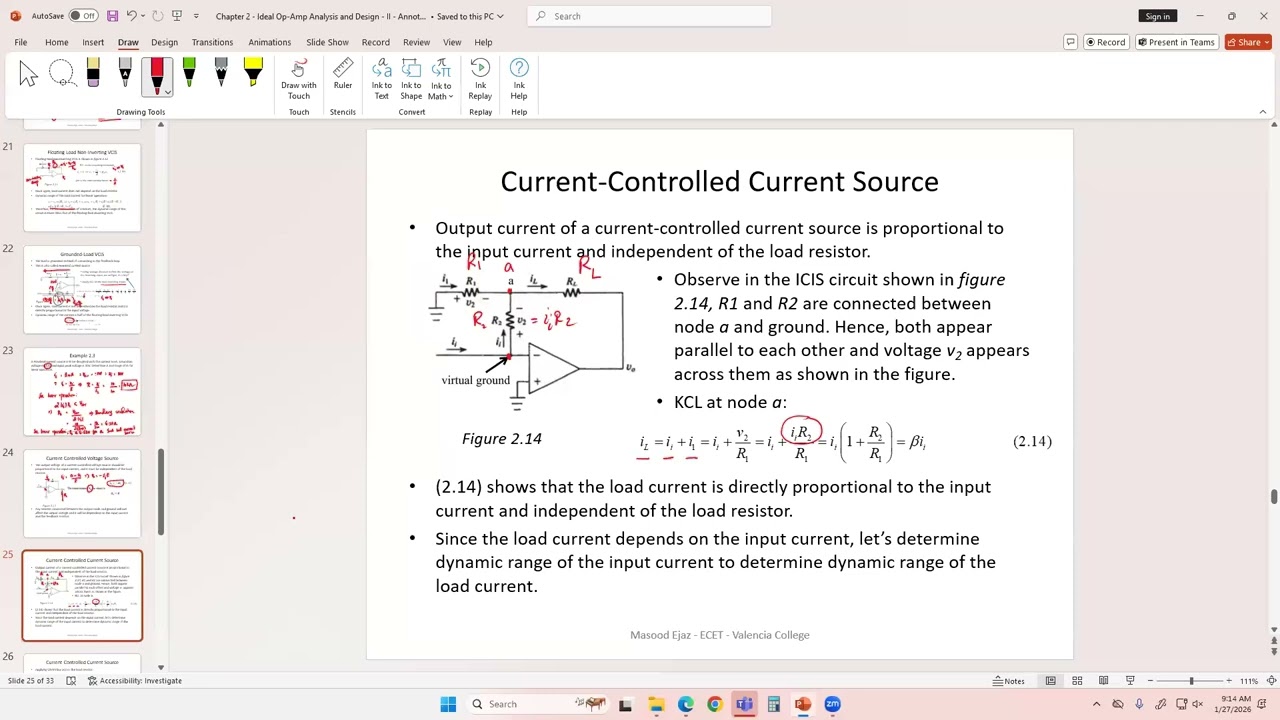Click the spell check status icon
Image resolution: width=1280 pixels, height=720 pixels.
[x=71, y=681]
